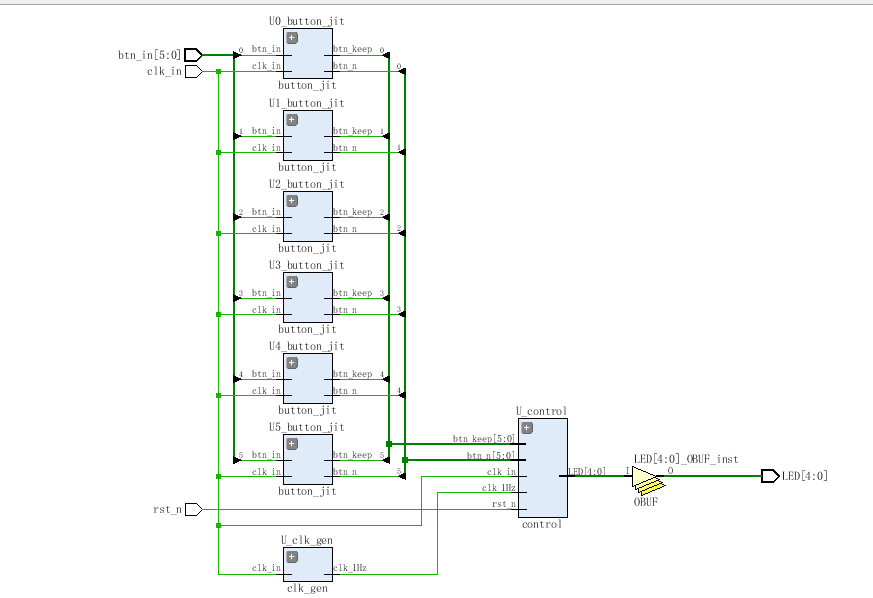Click the clk_in pin on U_clk_gen
This screenshot has width=873, height=598.
pyautogui.click(x=266, y=568)
